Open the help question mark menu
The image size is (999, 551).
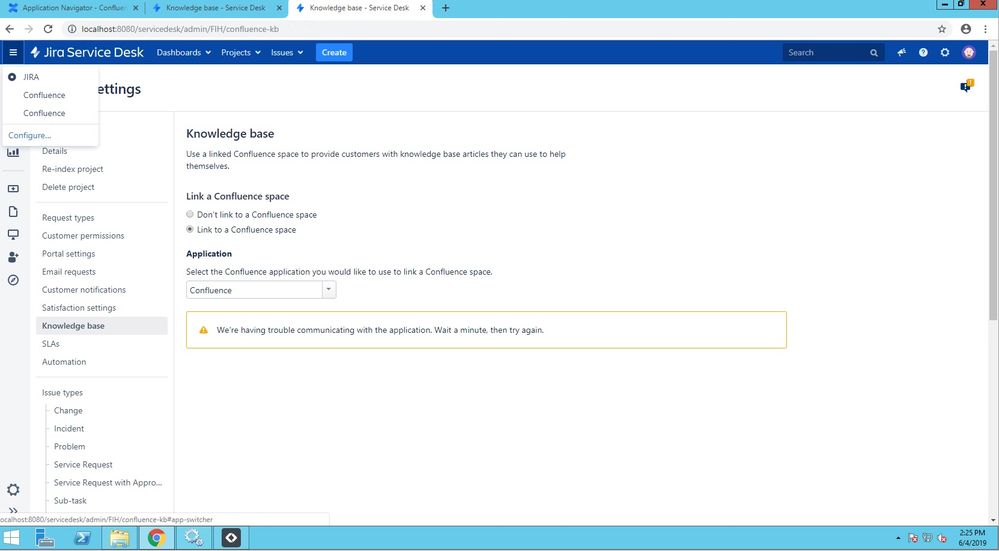pyautogui.click(x=923, y=52)
